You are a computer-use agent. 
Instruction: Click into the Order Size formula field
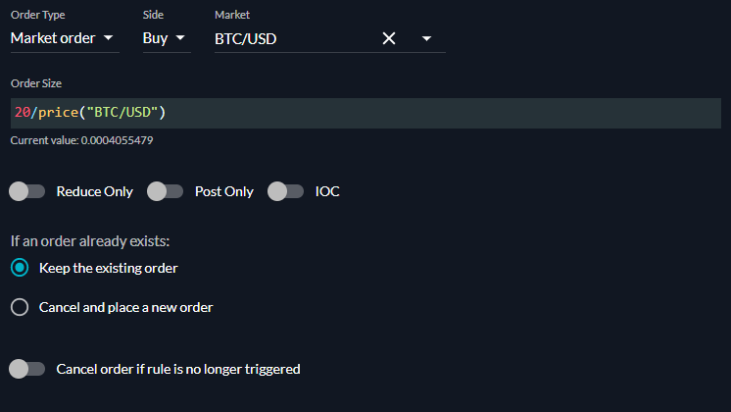tap(366, 113)
